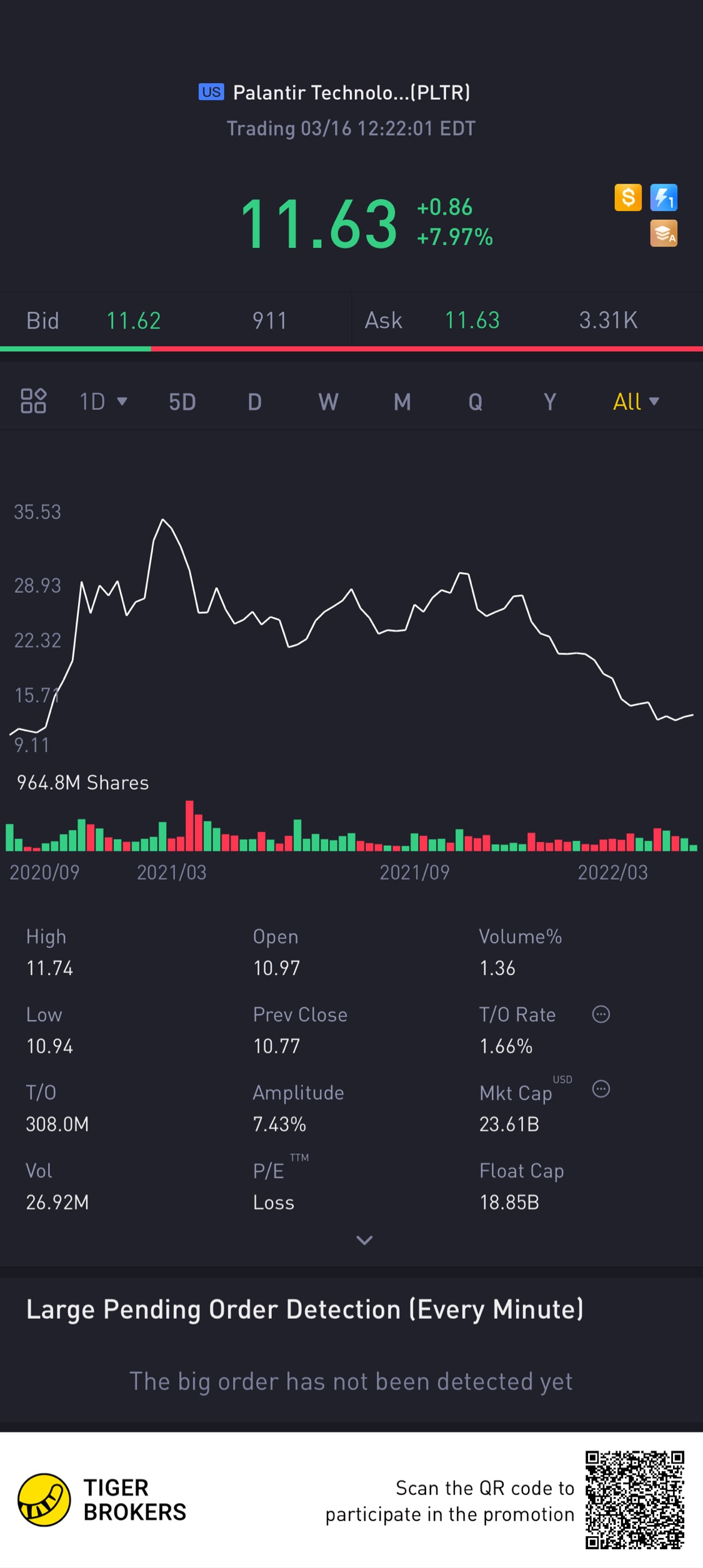Tap the blue US market badge

tap(211, 92)
